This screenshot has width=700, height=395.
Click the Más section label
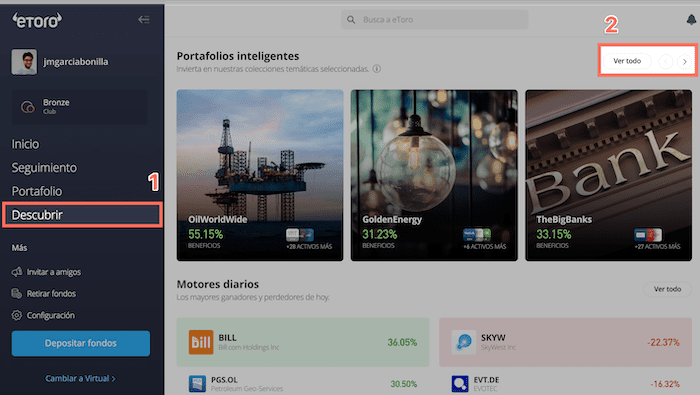20,248
